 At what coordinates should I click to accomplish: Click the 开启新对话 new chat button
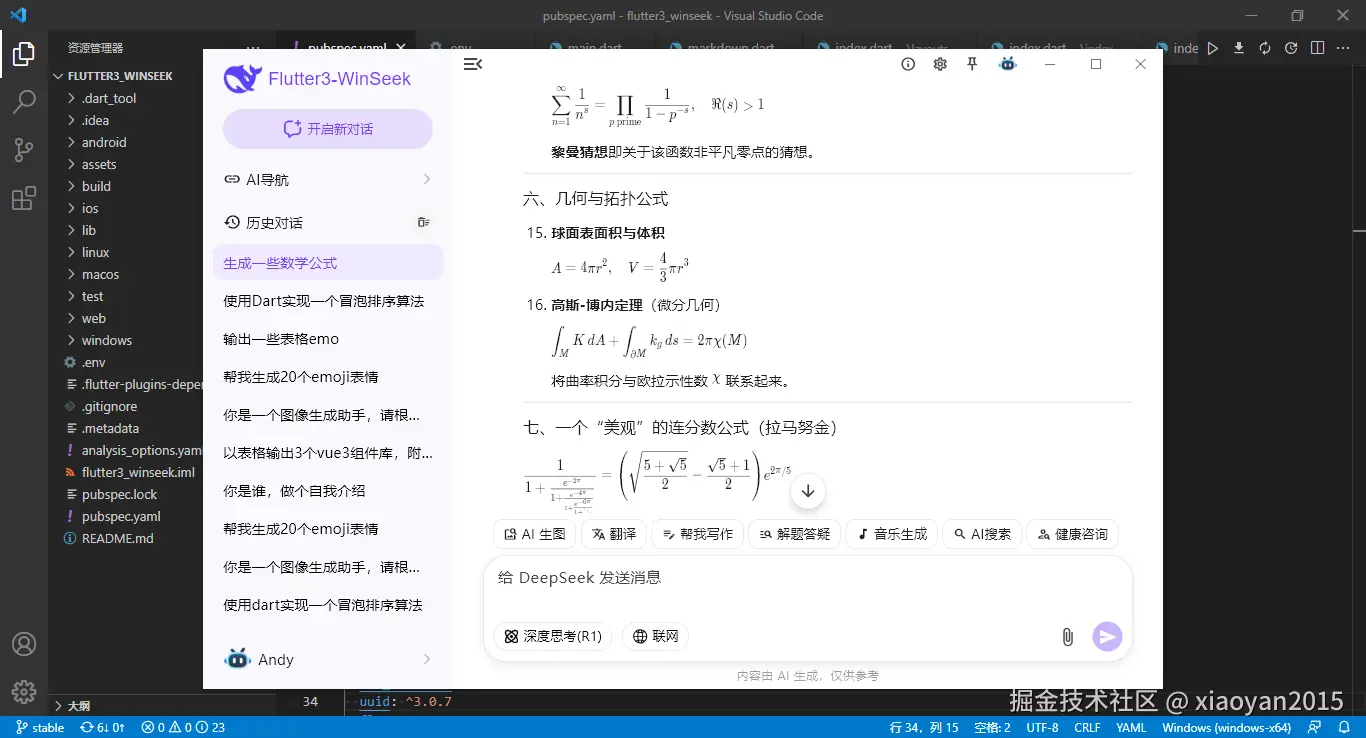[x=327, y=128]
